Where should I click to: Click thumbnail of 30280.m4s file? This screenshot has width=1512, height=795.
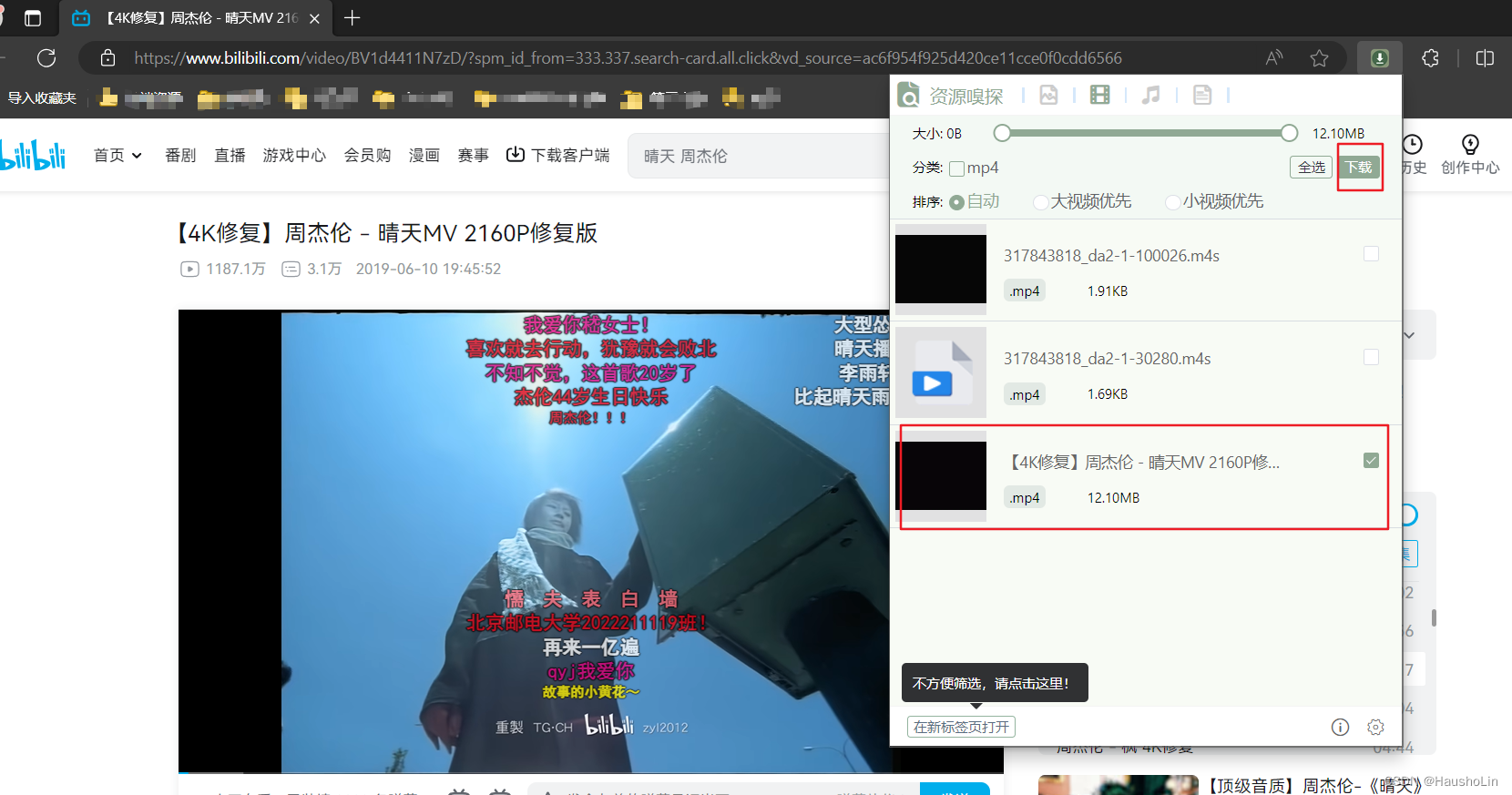941,372
